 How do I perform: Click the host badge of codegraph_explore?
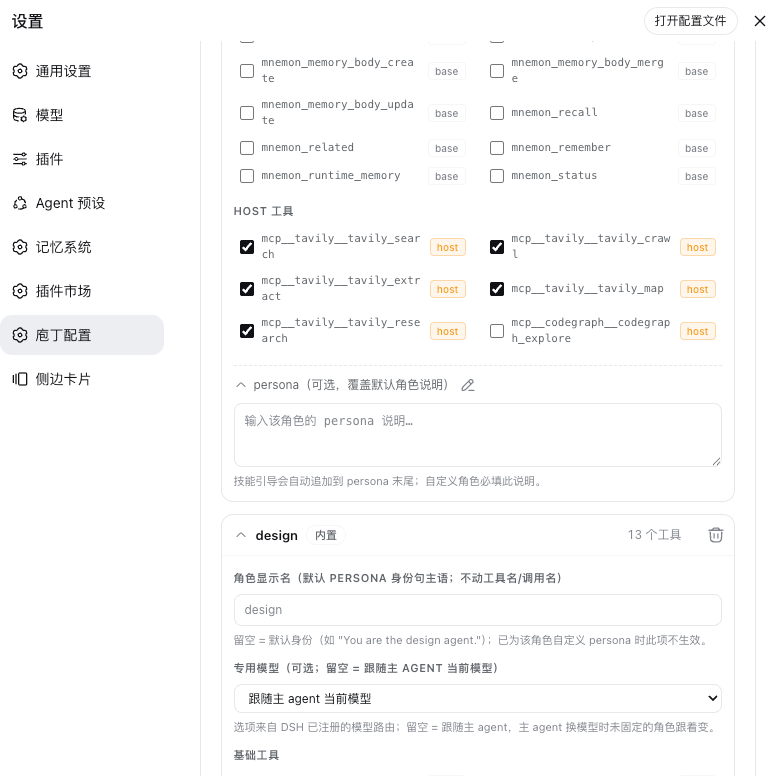tap(697, 331)
